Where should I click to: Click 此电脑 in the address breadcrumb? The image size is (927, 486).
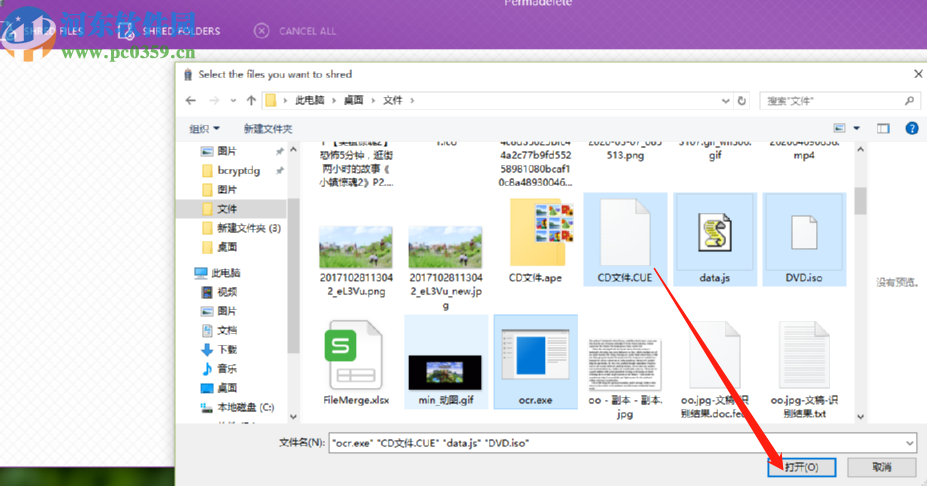310,101
